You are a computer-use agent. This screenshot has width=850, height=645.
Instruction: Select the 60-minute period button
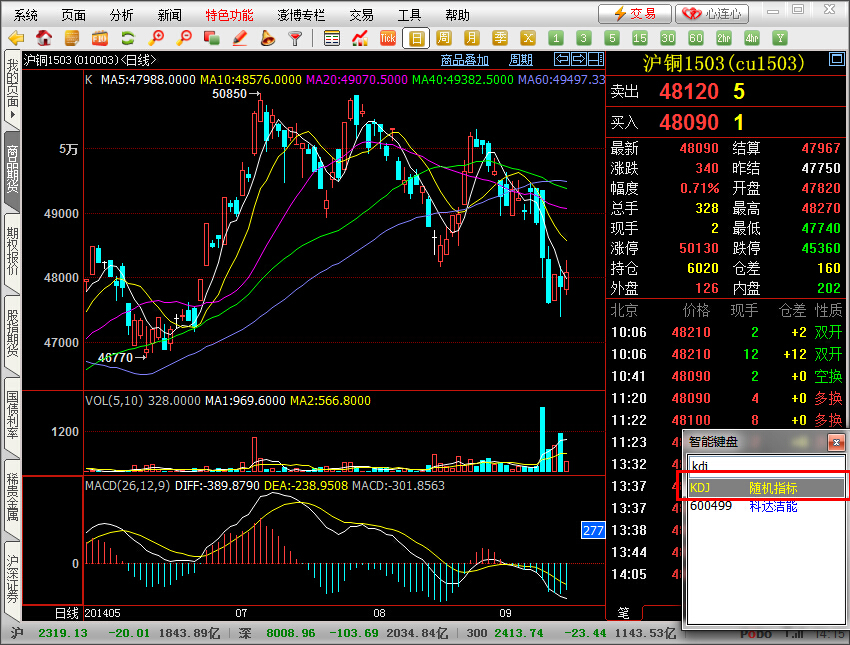[696, 38]
